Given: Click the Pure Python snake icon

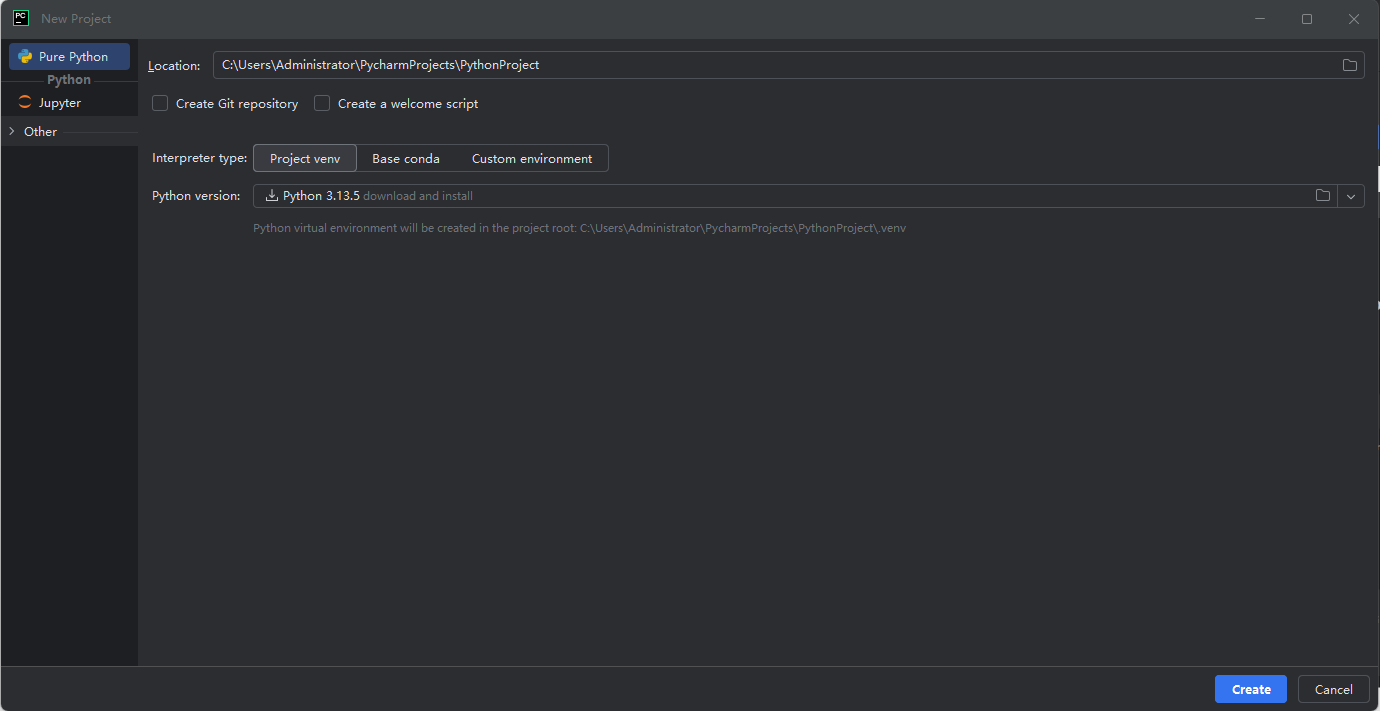Looking at the screenshot, I should 25,57.
